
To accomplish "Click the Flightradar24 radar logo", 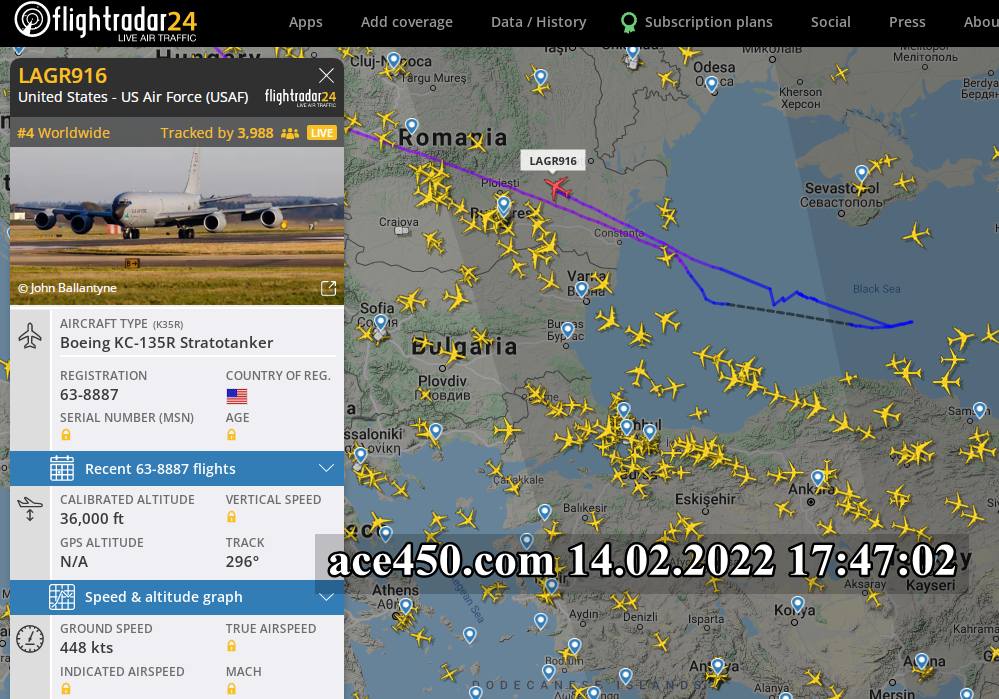I will click(x=32, y=19).
